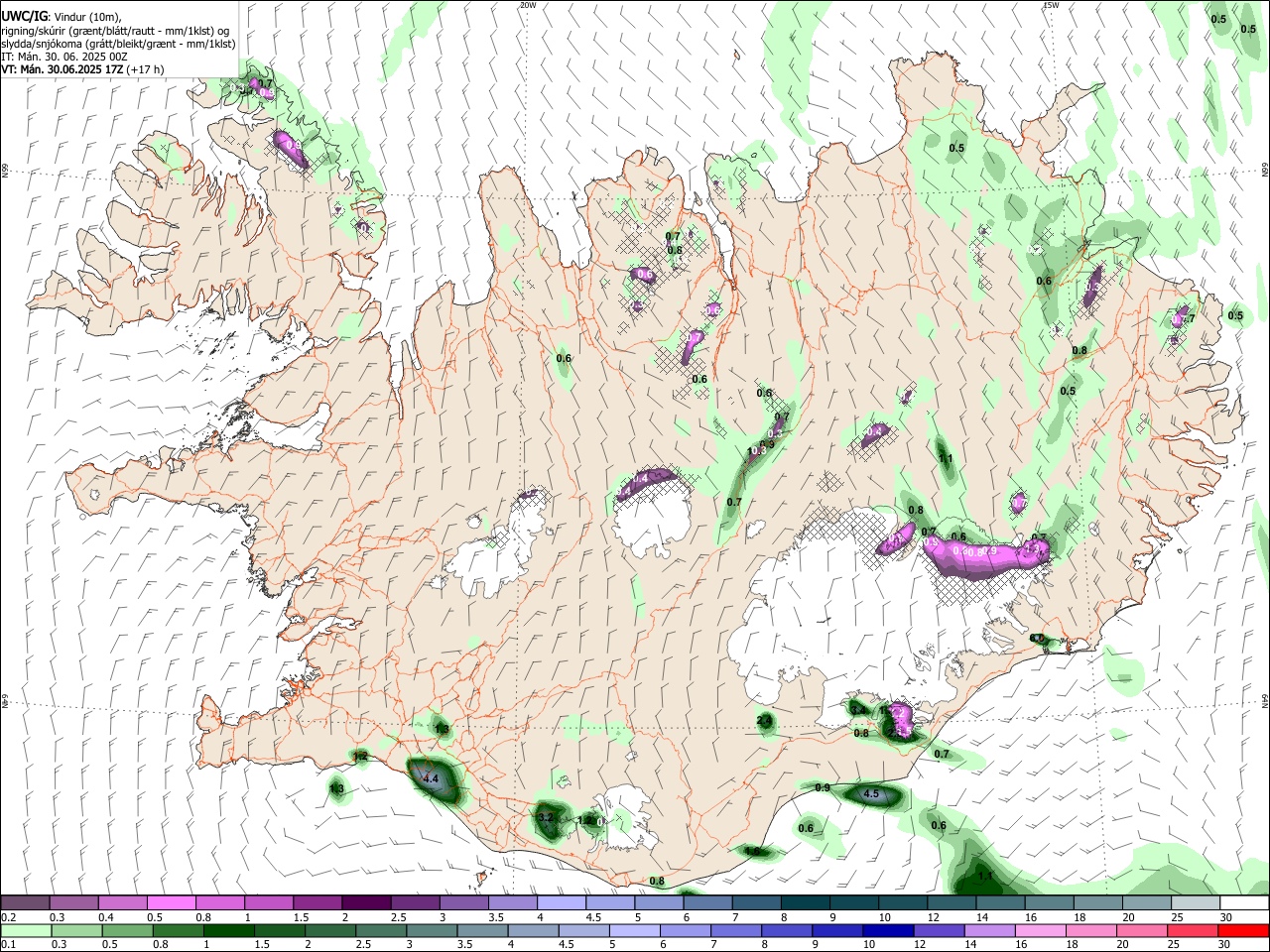Image resolution: width=1270 pixels, height=952 pixels.
Task: Click the legend tick label '0.1'
Action: point(9,945)
